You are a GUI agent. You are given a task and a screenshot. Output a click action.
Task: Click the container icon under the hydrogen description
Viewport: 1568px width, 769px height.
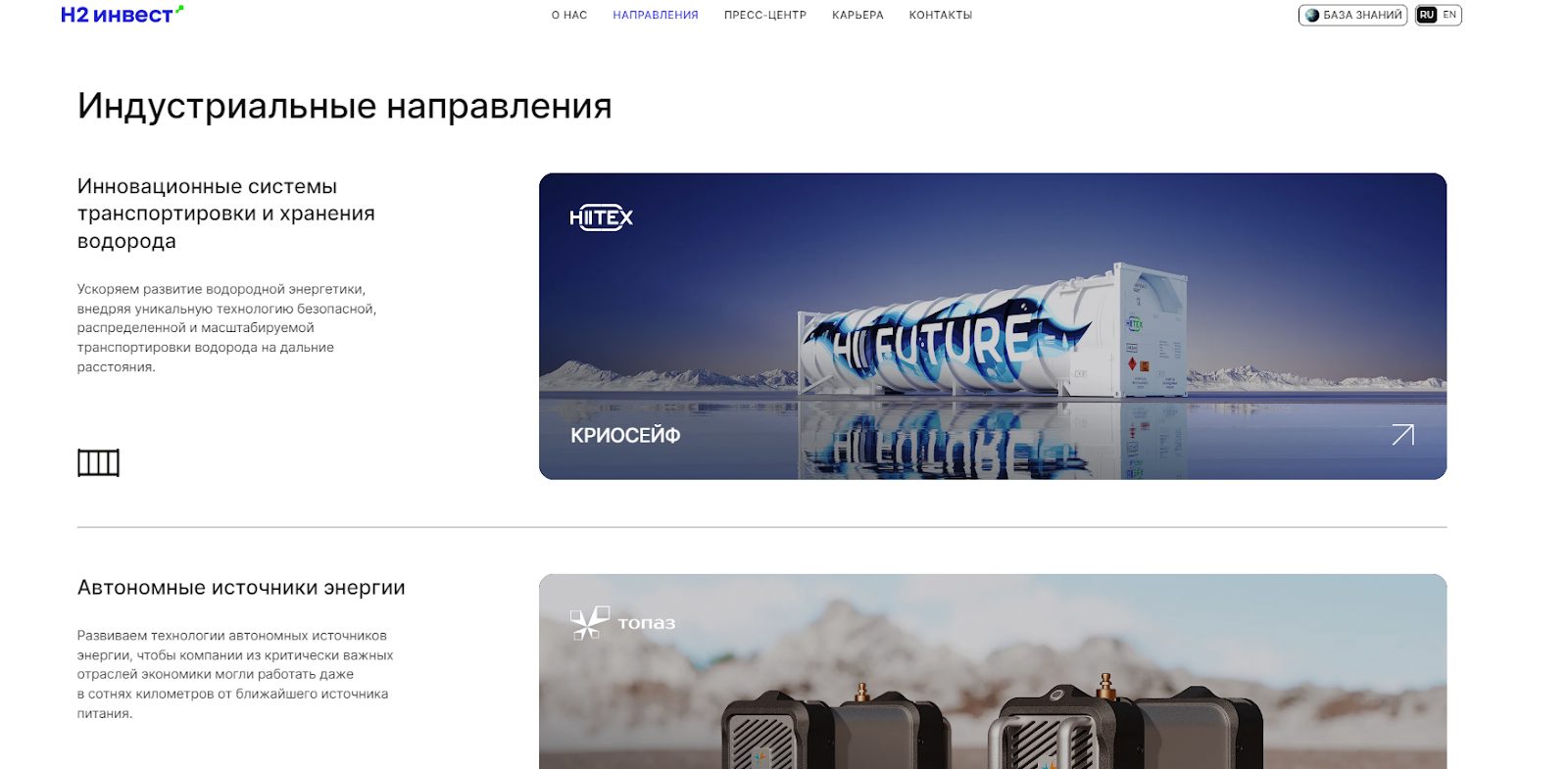click(98, 462)
